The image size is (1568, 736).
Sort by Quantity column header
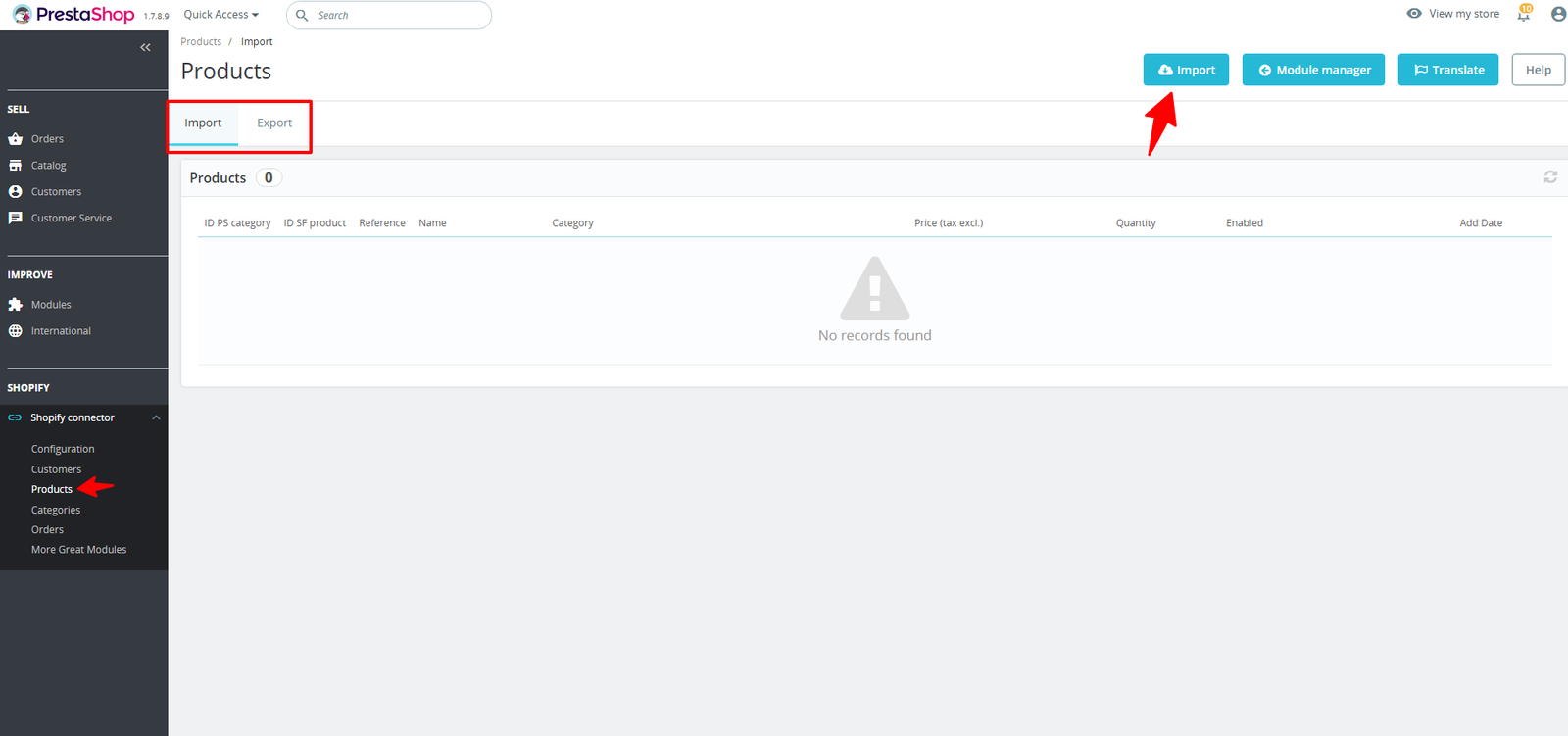click(x=1136, y=223)
